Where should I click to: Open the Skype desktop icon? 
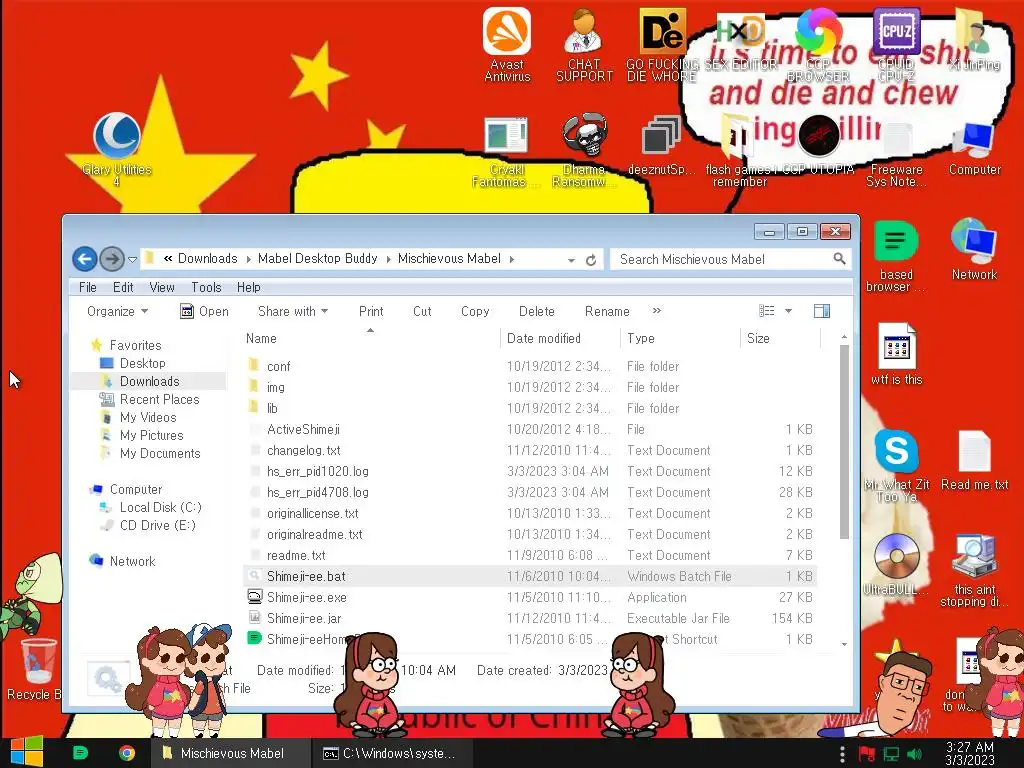coord(896,465)
